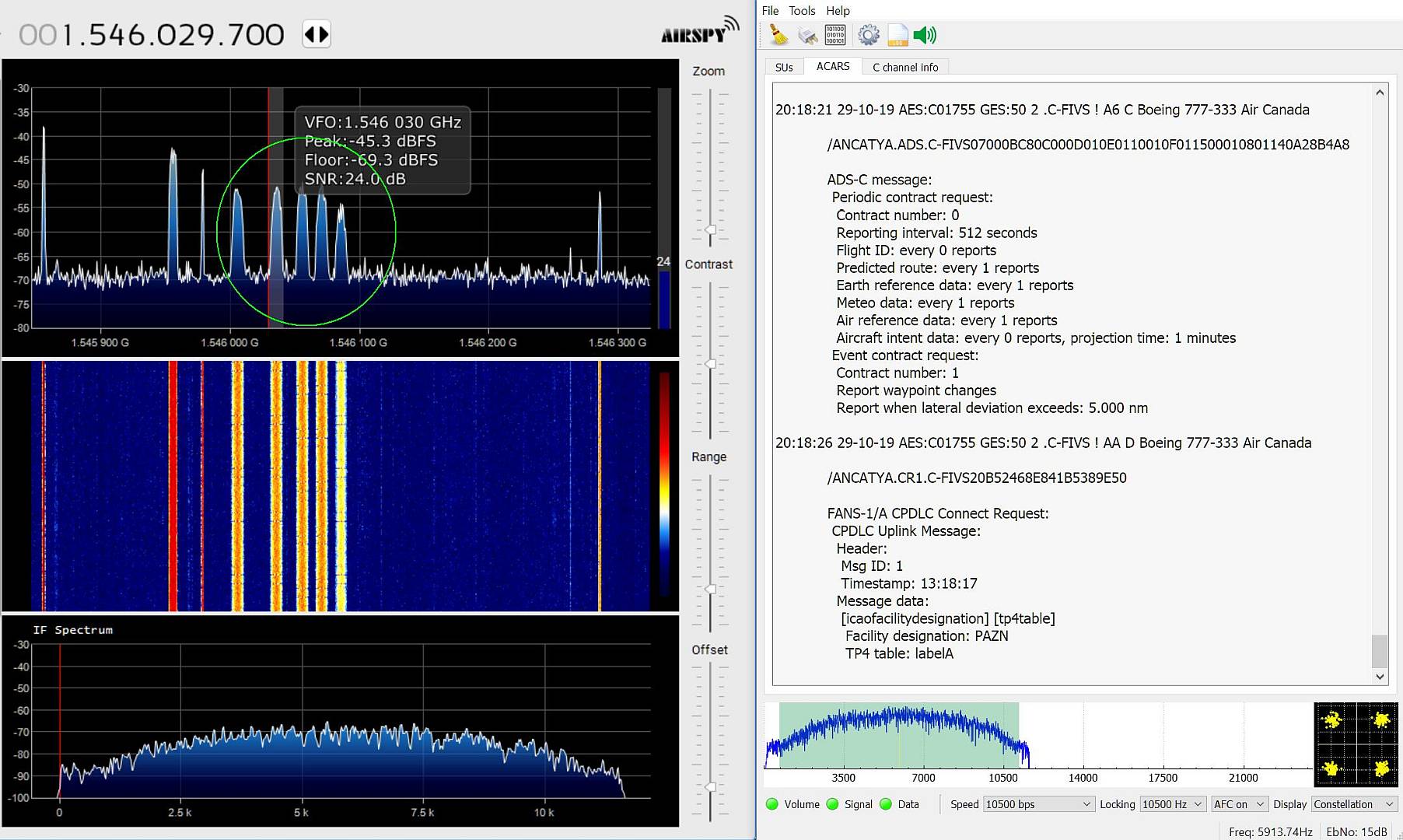This screenshot has height=840, width=1403.
Task: Click the 'EbNo: 15dB' status entry
Action: pyautogui.click(x=1356, y=831)
